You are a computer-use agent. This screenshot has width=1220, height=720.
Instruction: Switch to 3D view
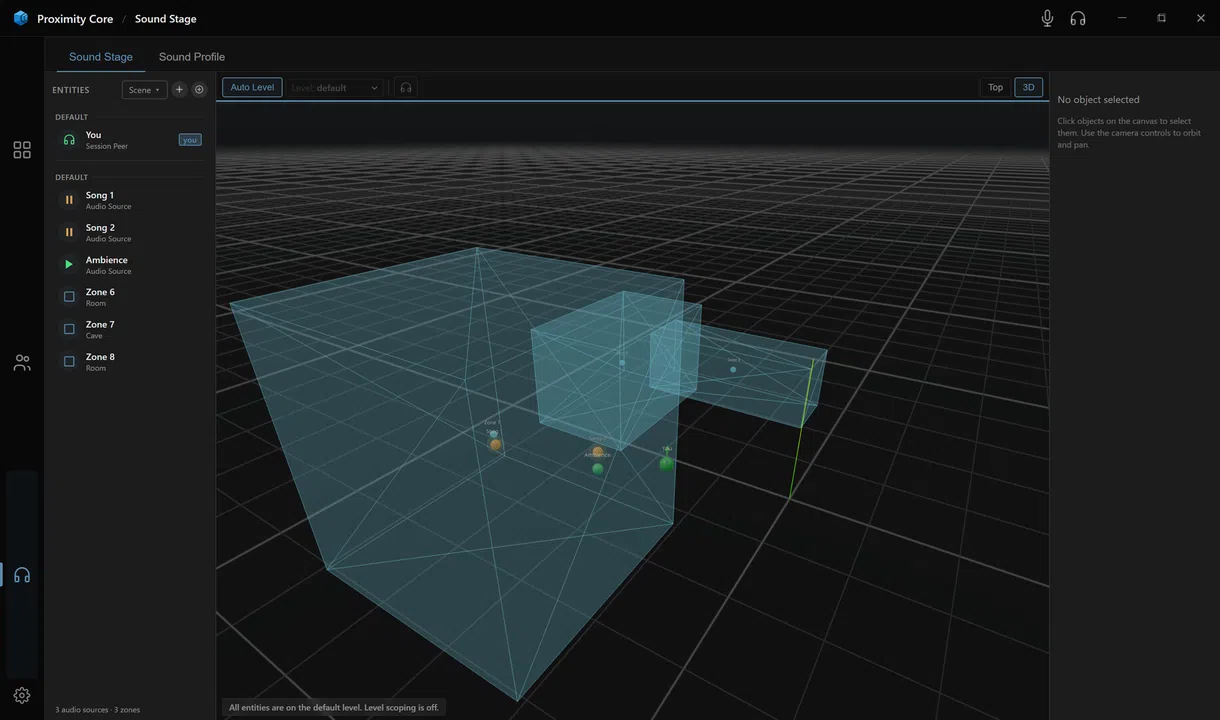1028,88
